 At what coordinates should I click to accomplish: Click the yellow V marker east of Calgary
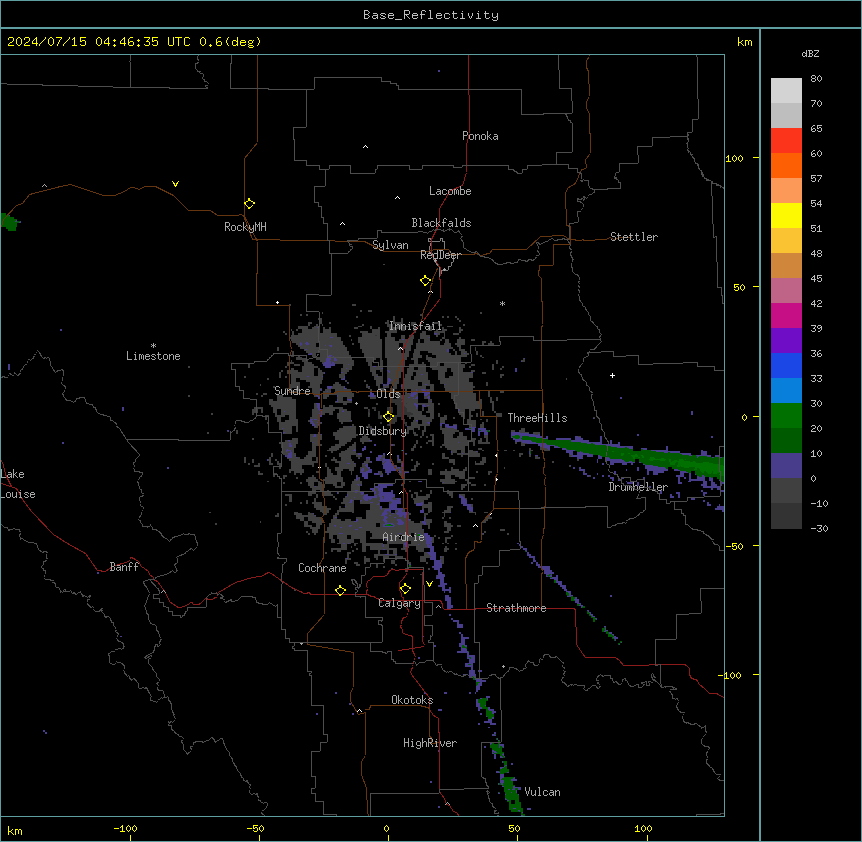pyautogui.click(x=429, y=584)
